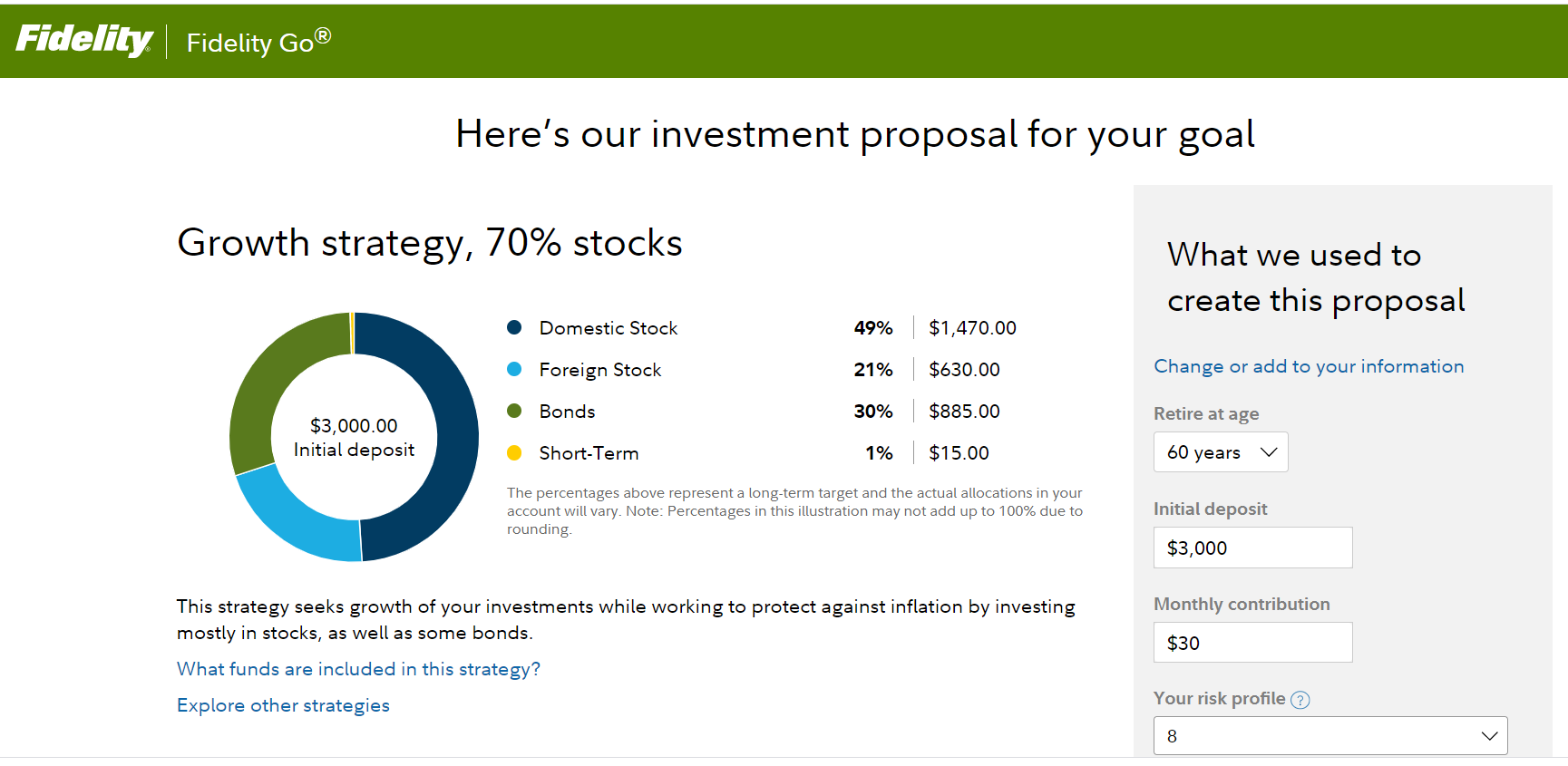Viewport: 1568px width, 766px height.
Task: Click the Domestic Stock dark blue legend dot
Action: coord(514,328)
